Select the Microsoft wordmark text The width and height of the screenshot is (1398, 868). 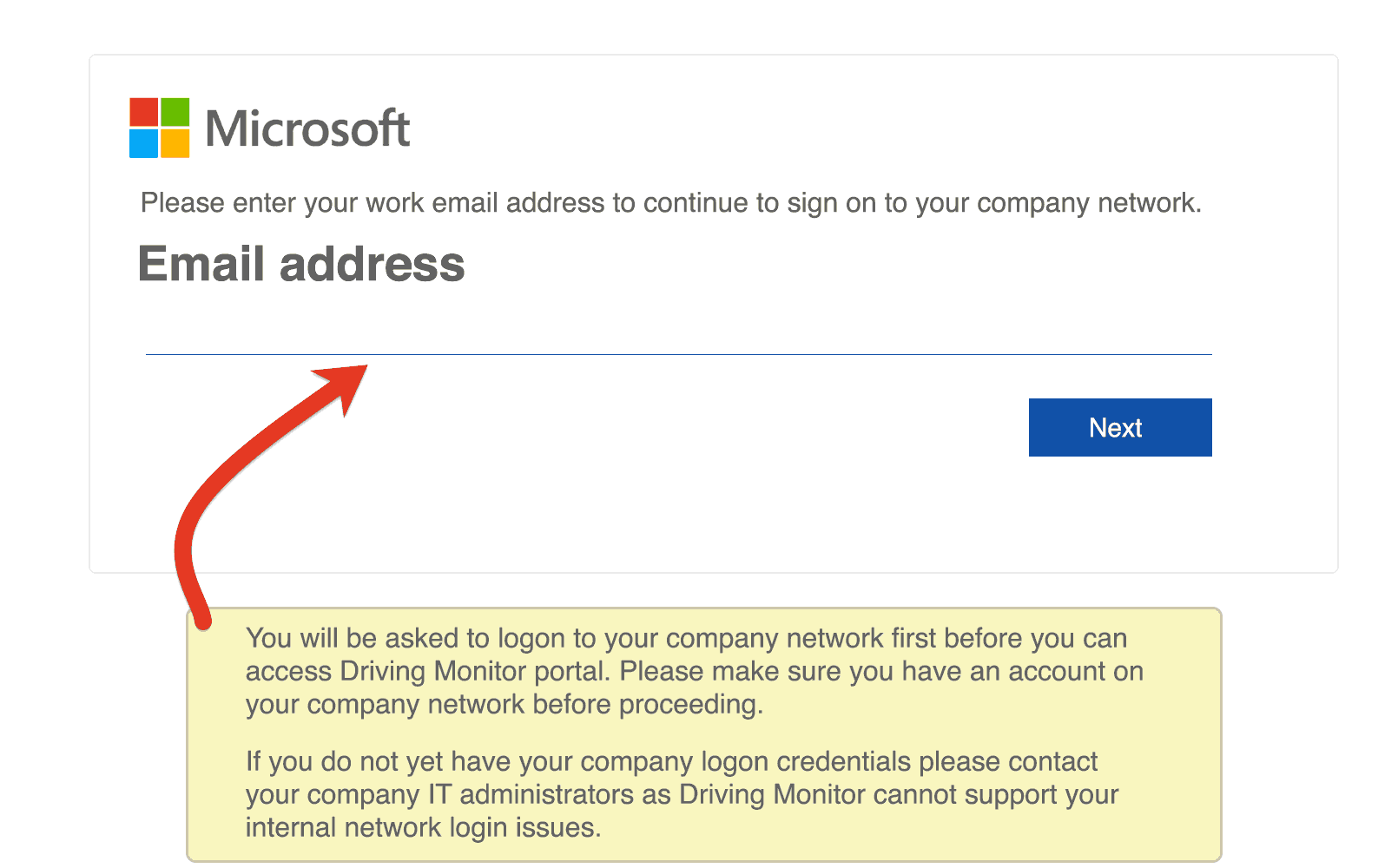(307, 129)
